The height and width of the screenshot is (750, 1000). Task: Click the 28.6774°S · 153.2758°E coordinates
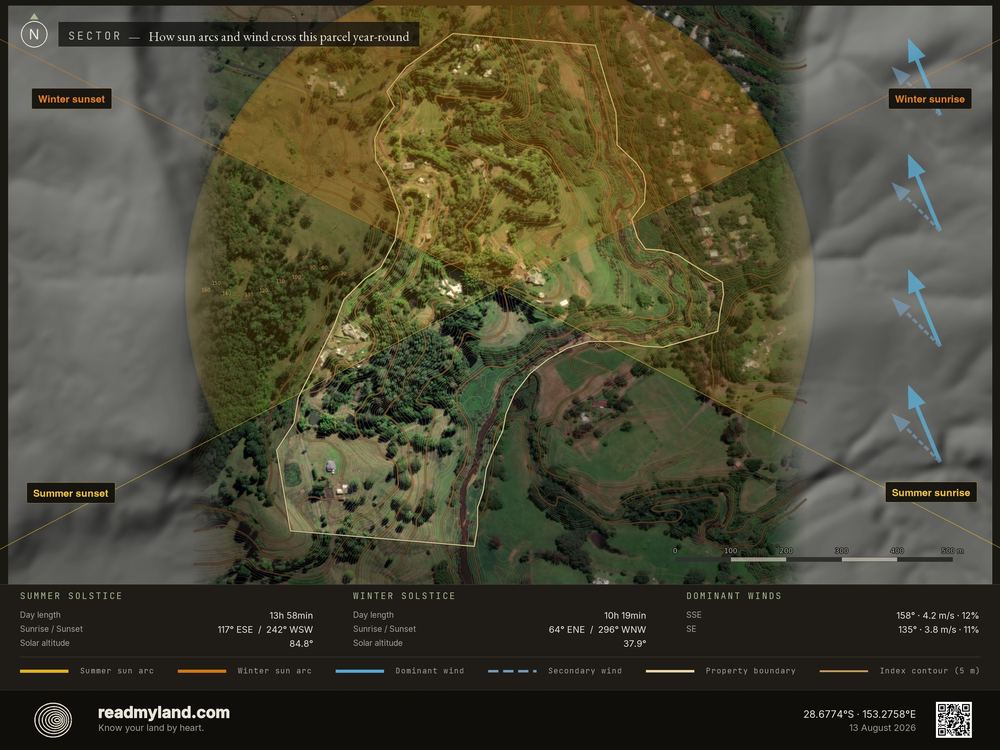(859, 714)
